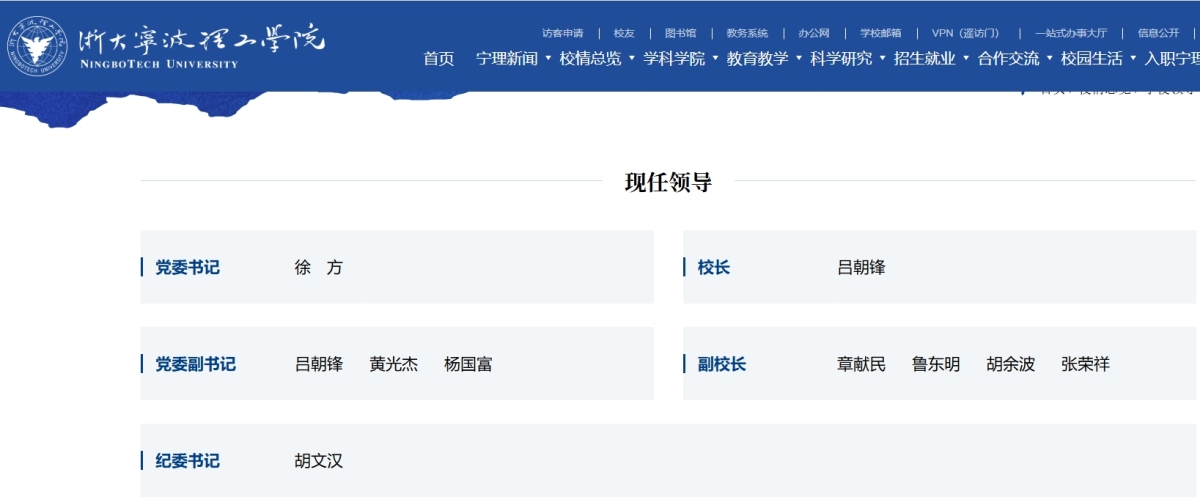The image size is (1200, 497).
Task: Click the 党委副书记 label
Action: pyautogui.click(x=195, y=364)
